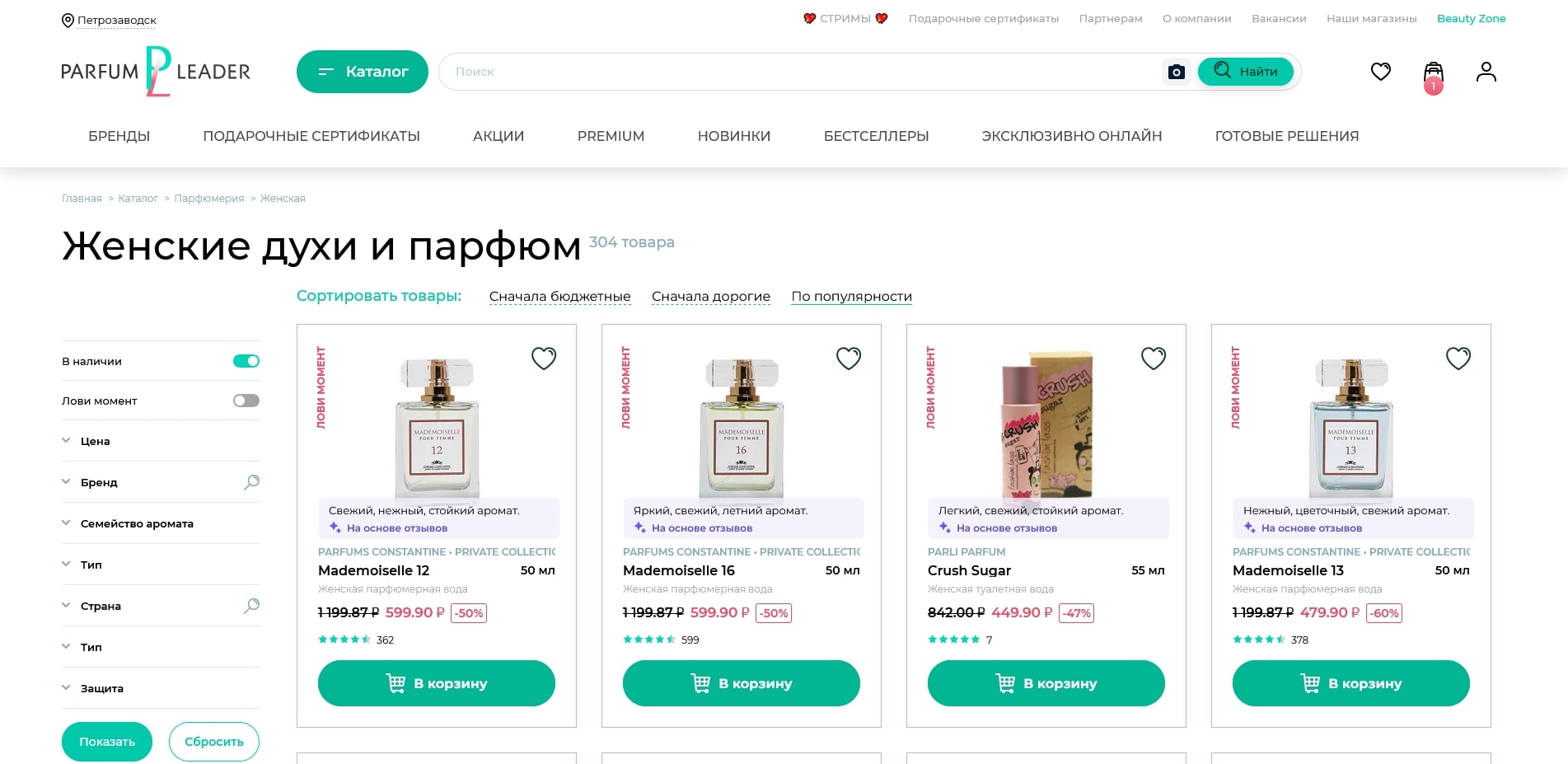Open the shopping cart with 1 item
This screenshot has width=1568, height=764.
1432,72
